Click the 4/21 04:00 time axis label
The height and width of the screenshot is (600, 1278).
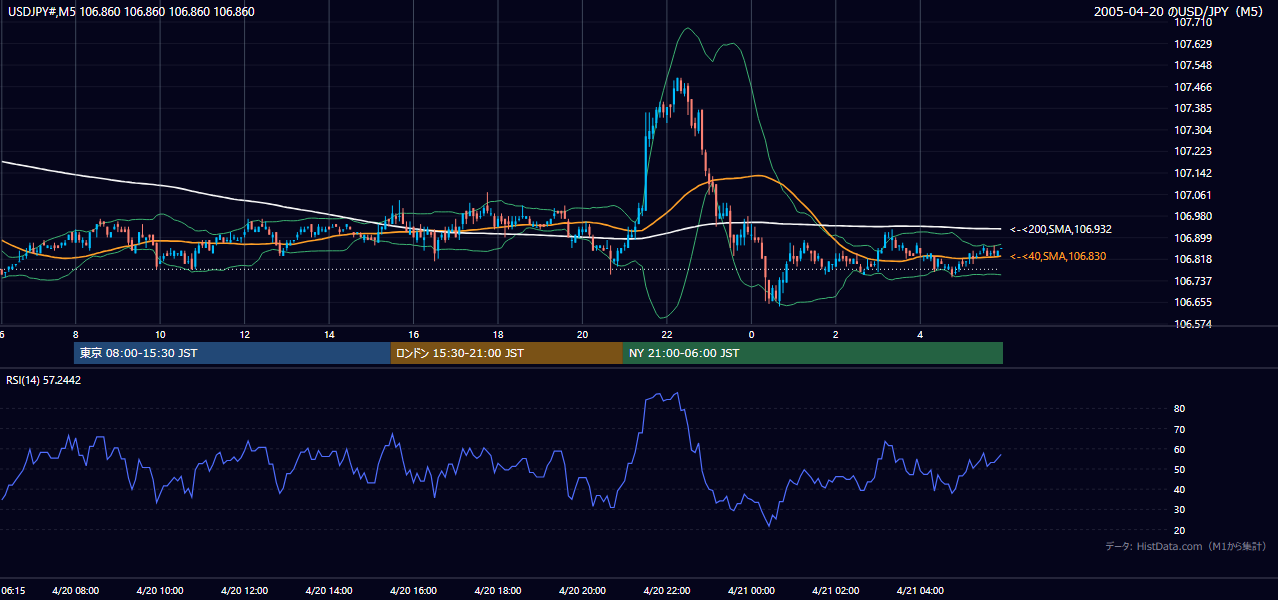(920, 591)
